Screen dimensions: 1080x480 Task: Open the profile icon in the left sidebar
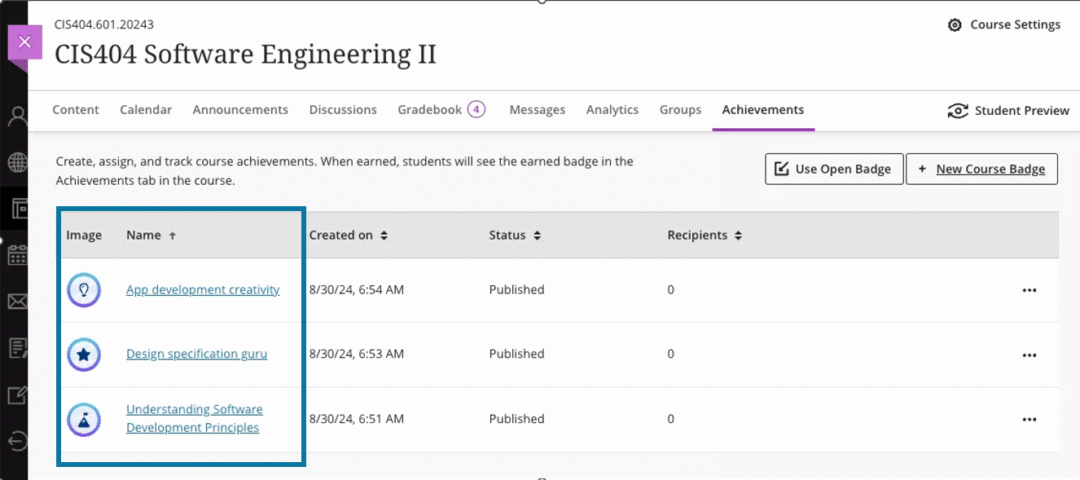(17, 116)
